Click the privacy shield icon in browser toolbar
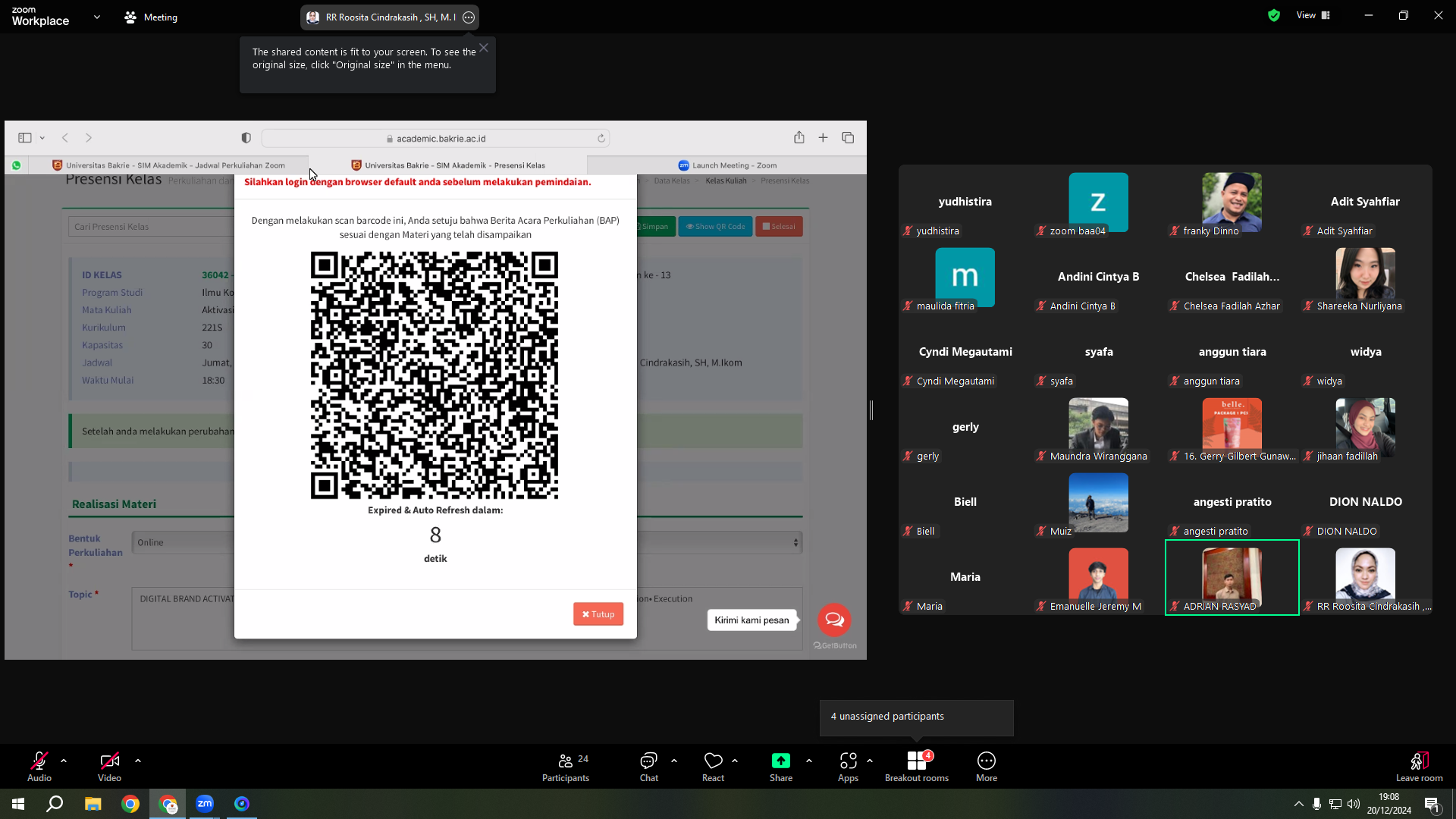Screen dimensions: 1456x819 pos(246,138)
